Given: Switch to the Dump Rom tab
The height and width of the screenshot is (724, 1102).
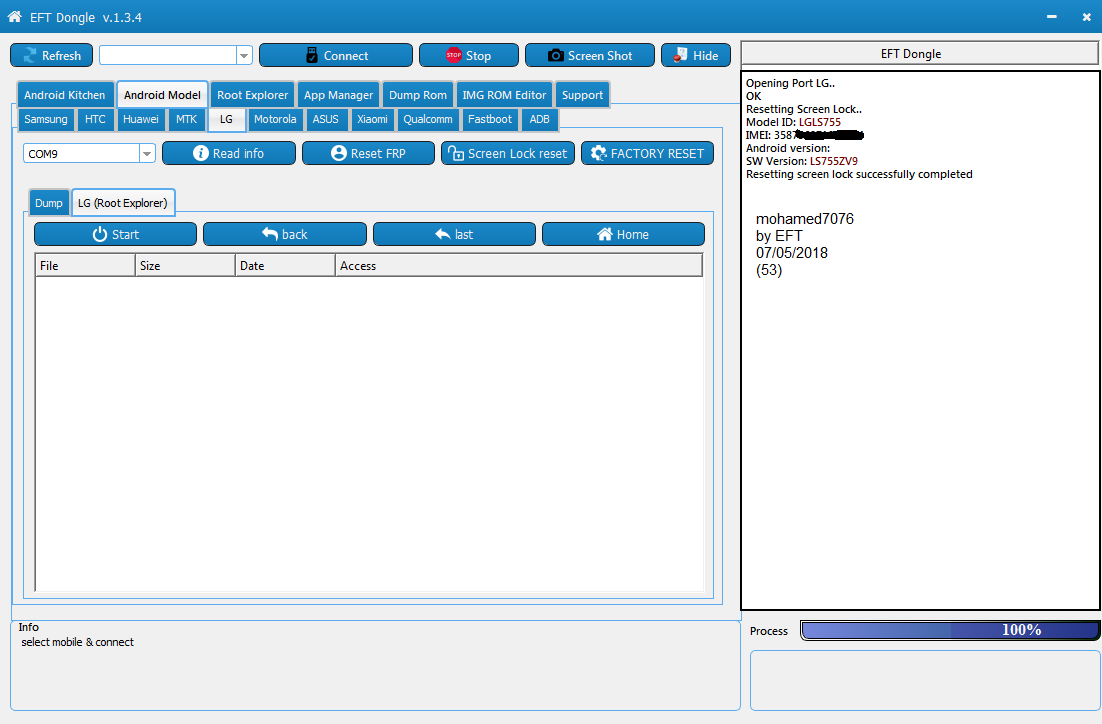Looking at the screenshot, I should click(417, 95).
